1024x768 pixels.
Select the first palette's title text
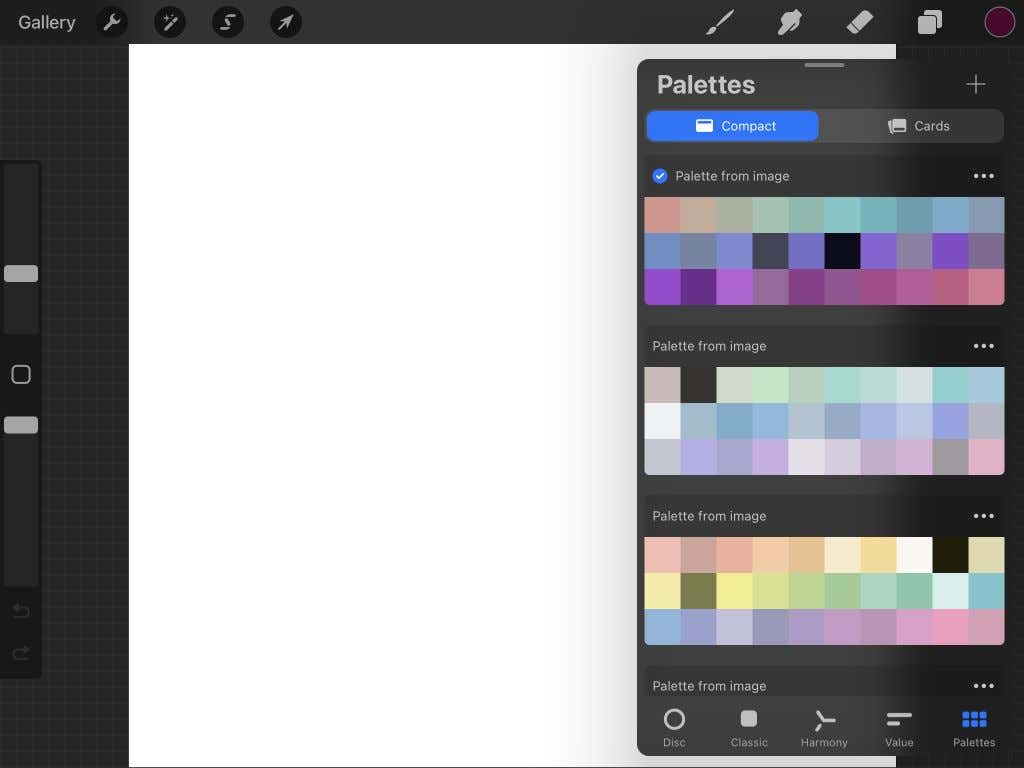pos(732,176)
